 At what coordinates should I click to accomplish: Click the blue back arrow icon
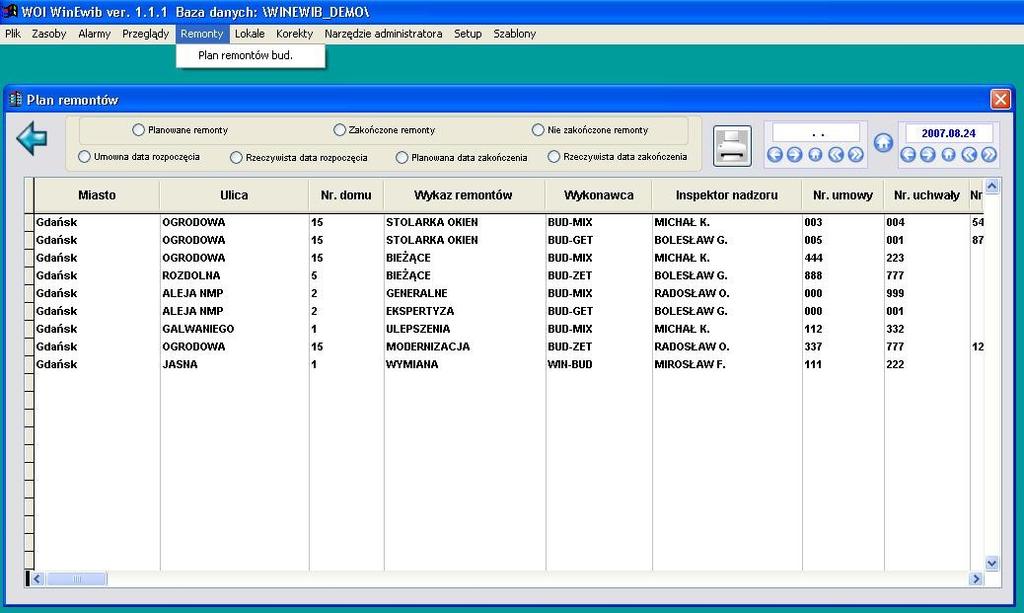[32, 138]
